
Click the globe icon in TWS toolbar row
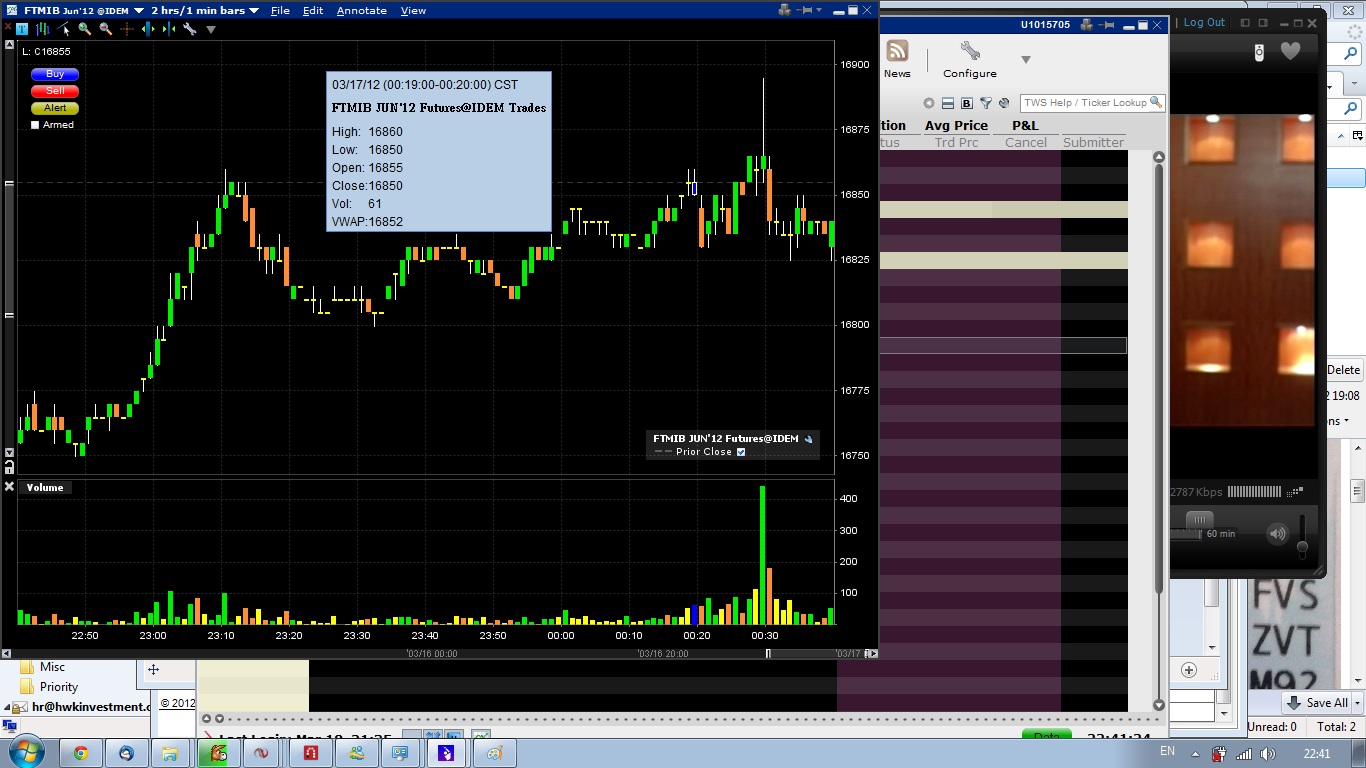click(x=1005, y=103)
